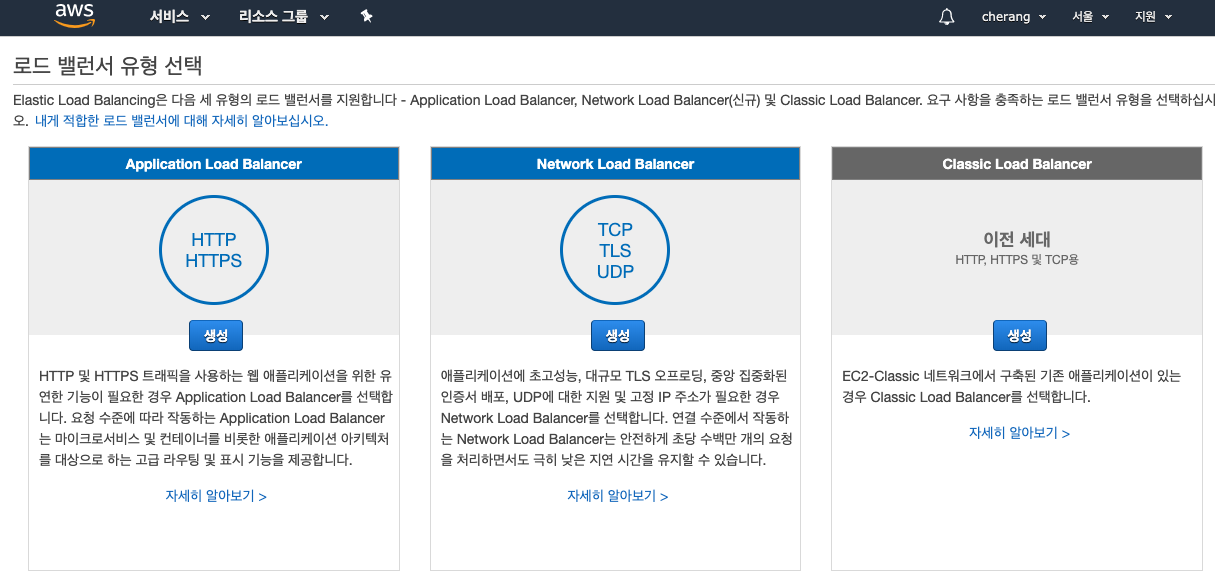Image resolution: width=1215 pixels, height=580 pixels.
Task: Open the cherang account dropdown
Action: pyautogui.click(x=1014, y=17)
